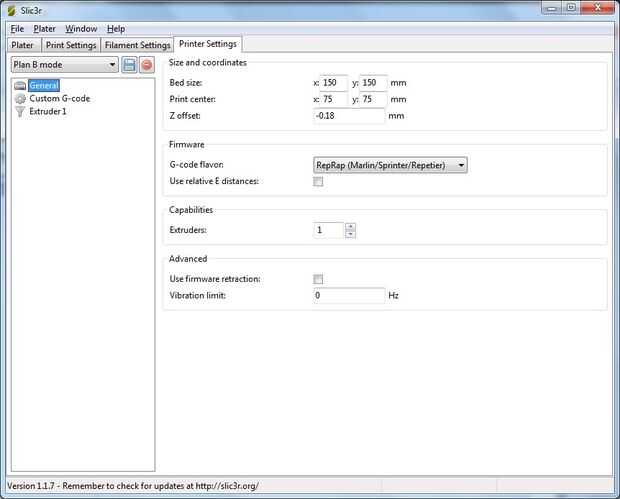Click the Extruders number field
The image size is (620, 499).
pos(329,230)
